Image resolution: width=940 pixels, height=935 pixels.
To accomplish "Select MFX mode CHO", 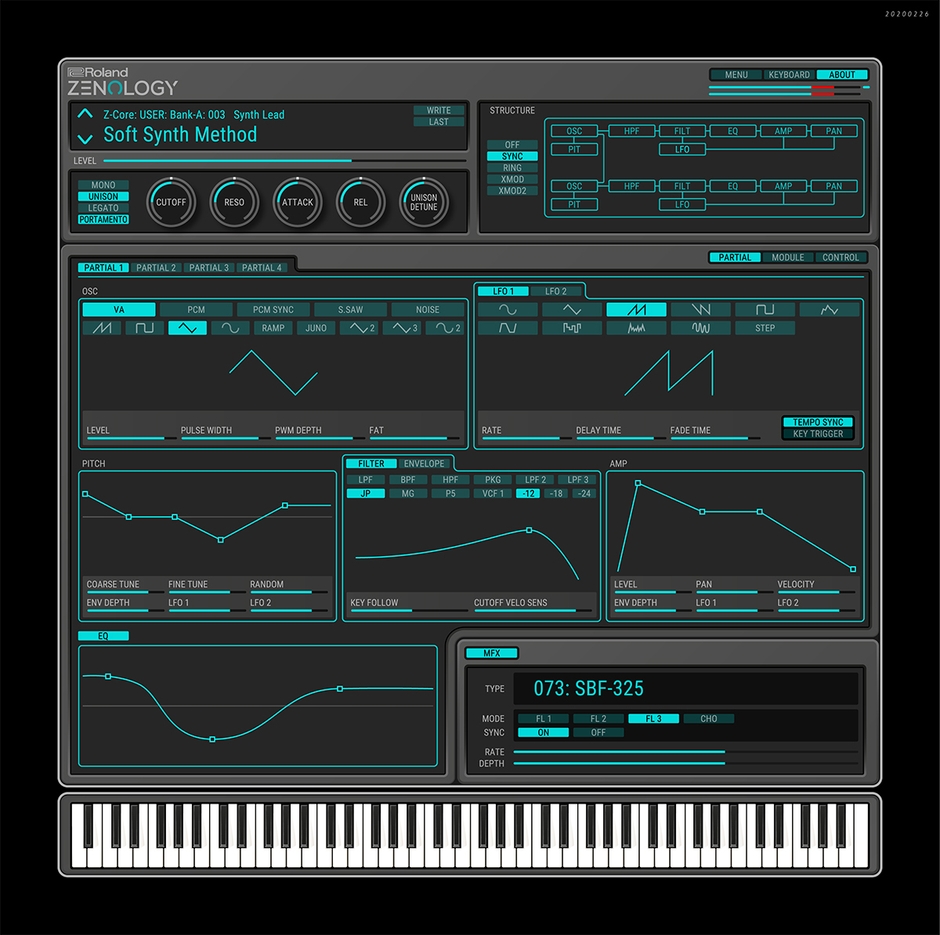I will pos(709,719).
